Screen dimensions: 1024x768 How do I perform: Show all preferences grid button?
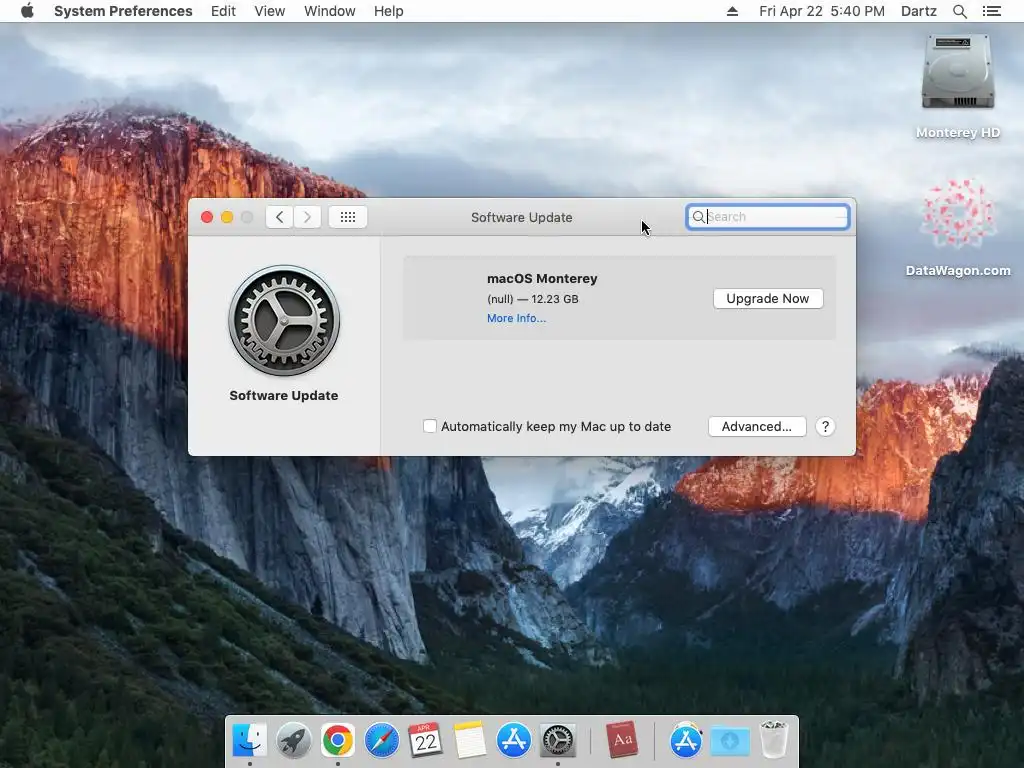point(347,217)
